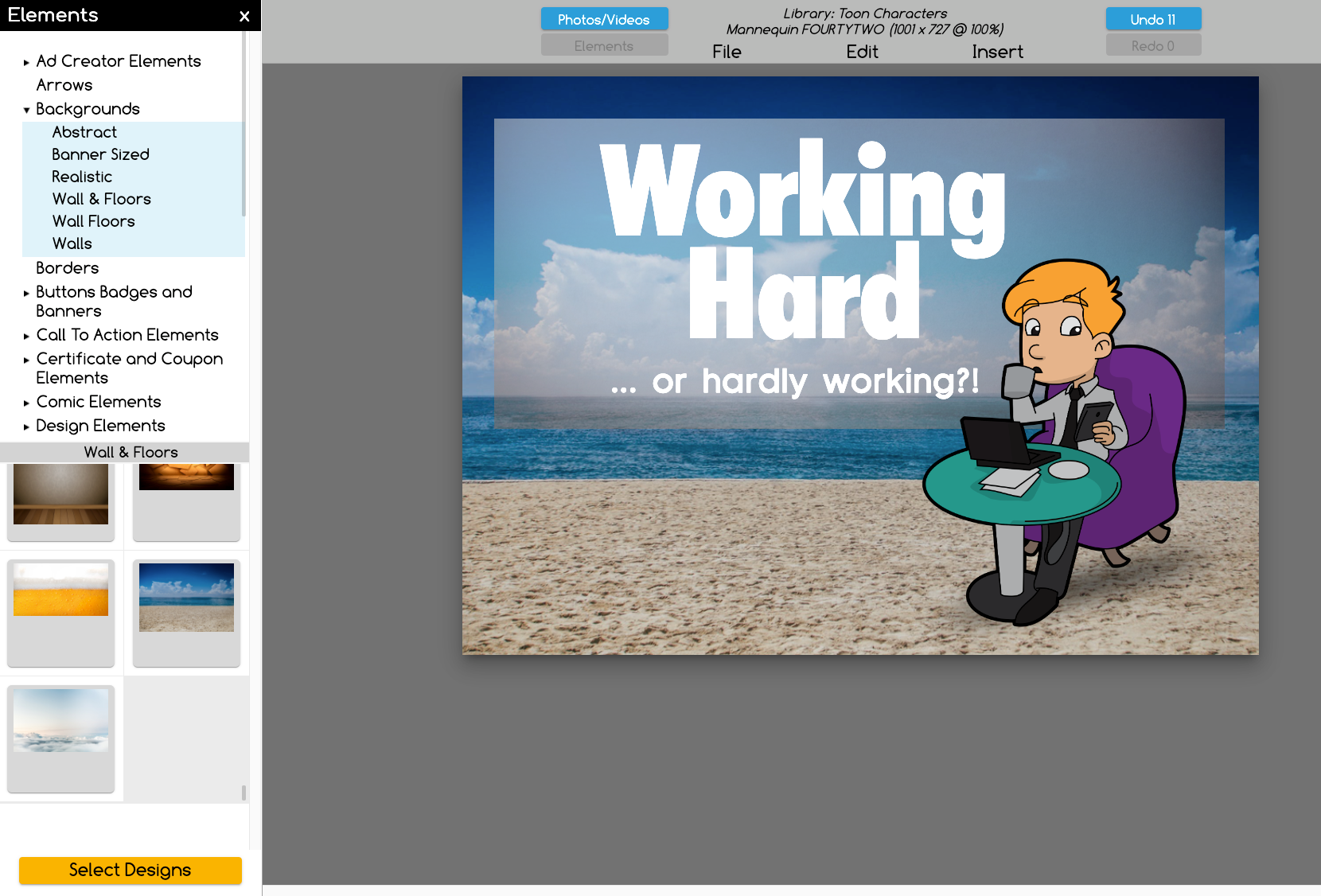Viewport: 1321px width, 896px height.
Task: Click Design Elements label
Action: [100, 426]
